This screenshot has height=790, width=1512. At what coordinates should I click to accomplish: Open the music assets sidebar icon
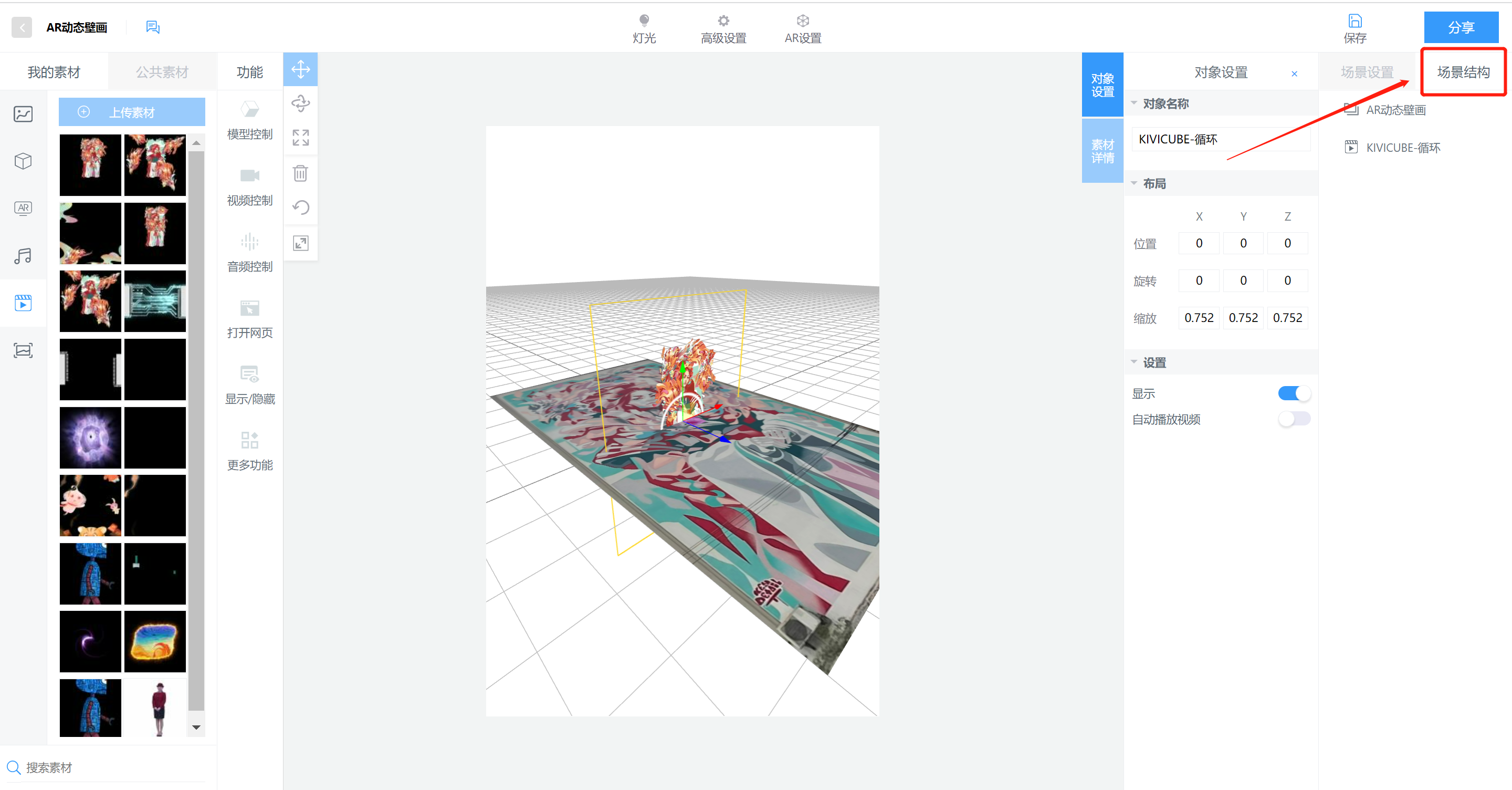(x=23, y=256)
